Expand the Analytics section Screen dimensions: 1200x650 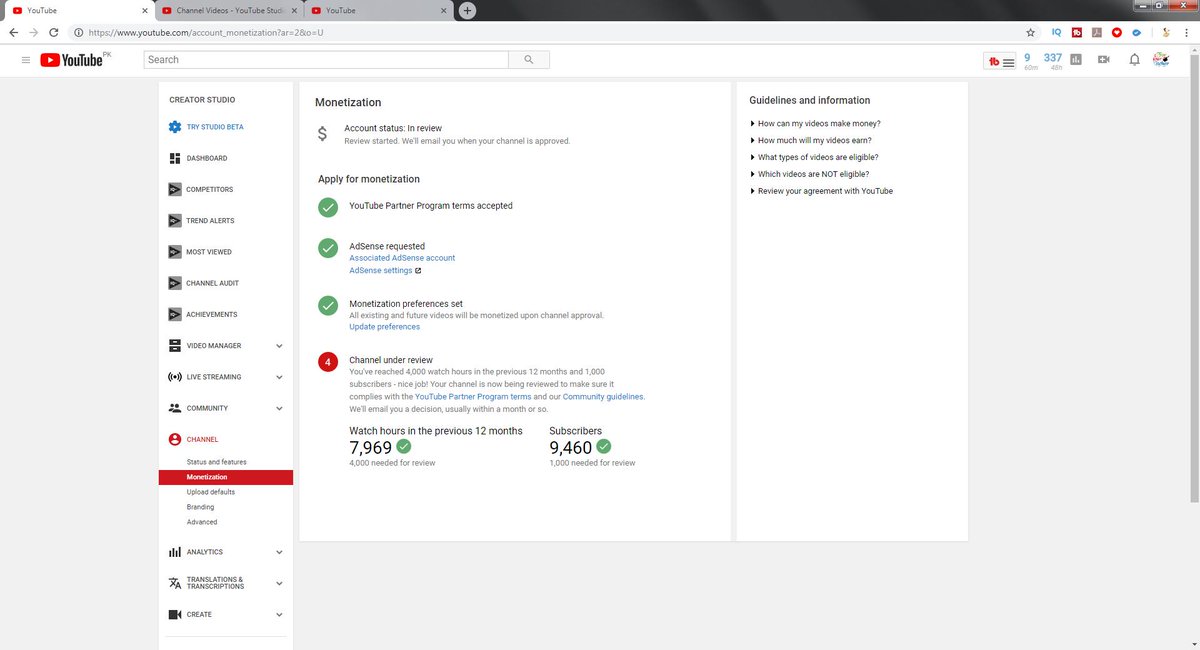tap(279, 552)
